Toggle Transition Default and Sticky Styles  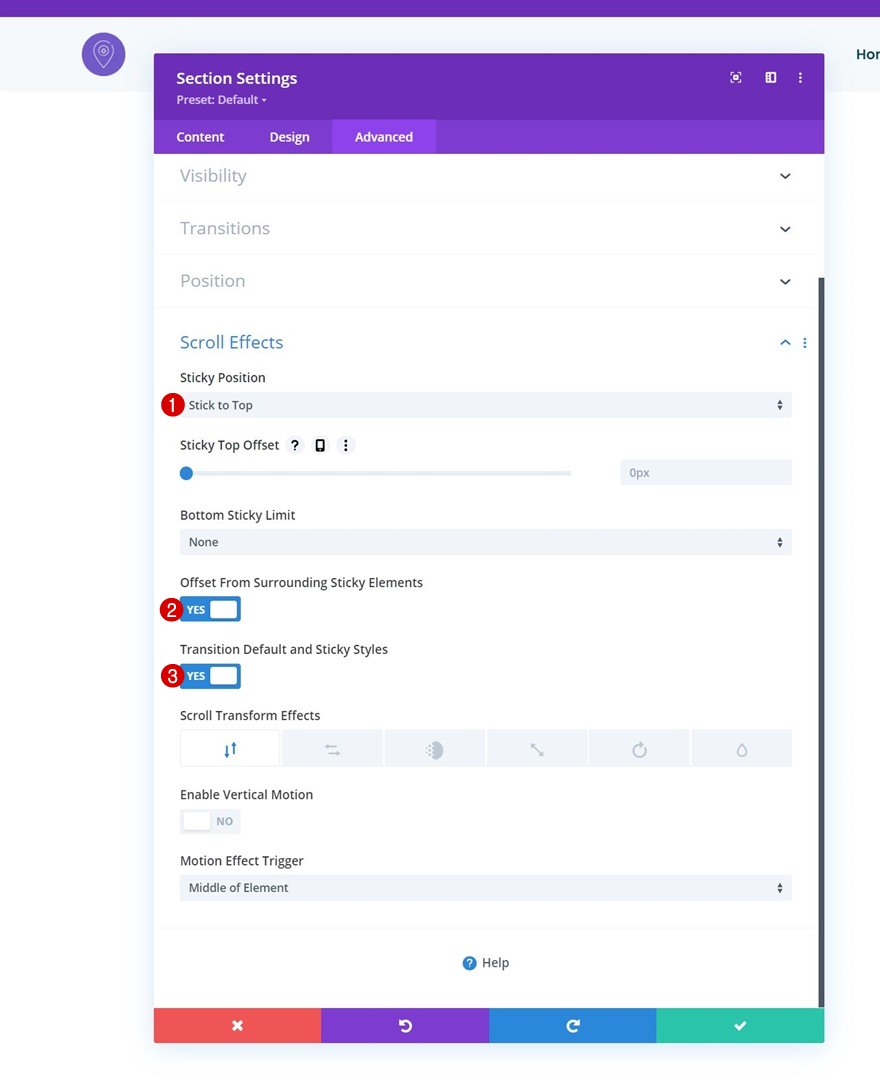[x=210, y=676]
